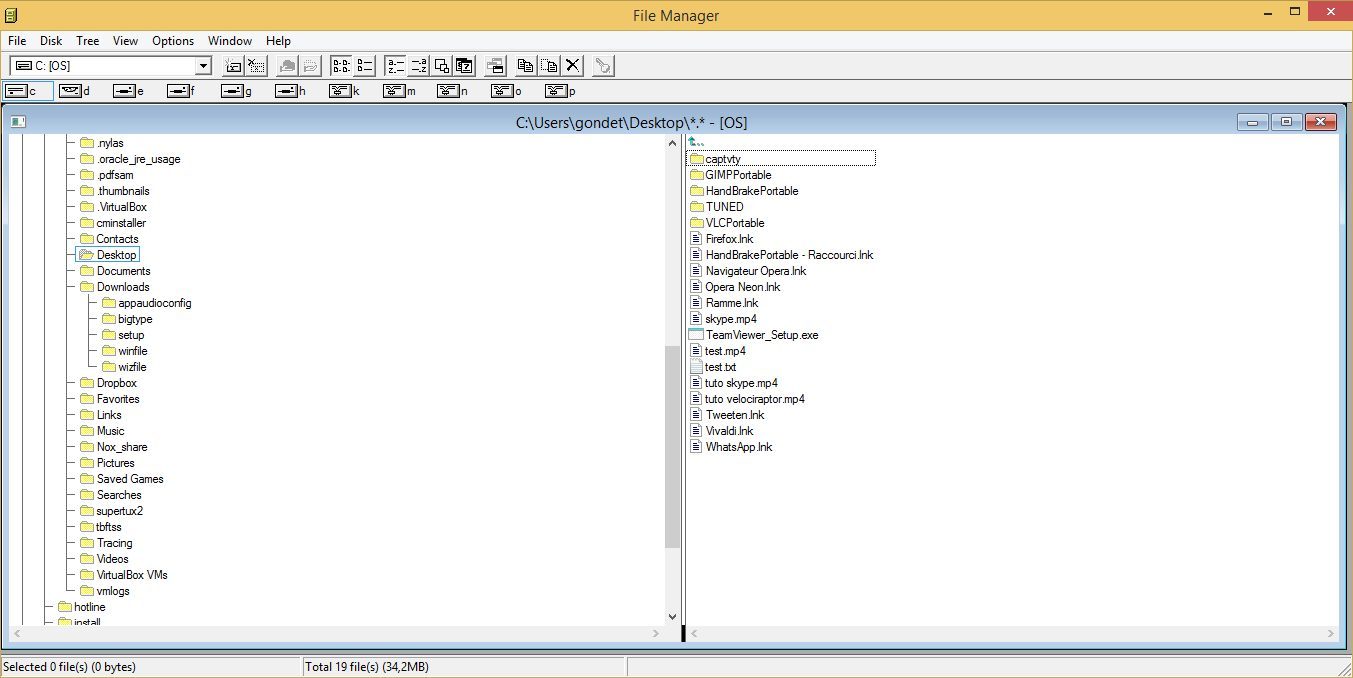Open the C: [OS] drive dropdown
Image resolution: width=1353 pixels, height=678 pixels.
(x=203, y=66)
